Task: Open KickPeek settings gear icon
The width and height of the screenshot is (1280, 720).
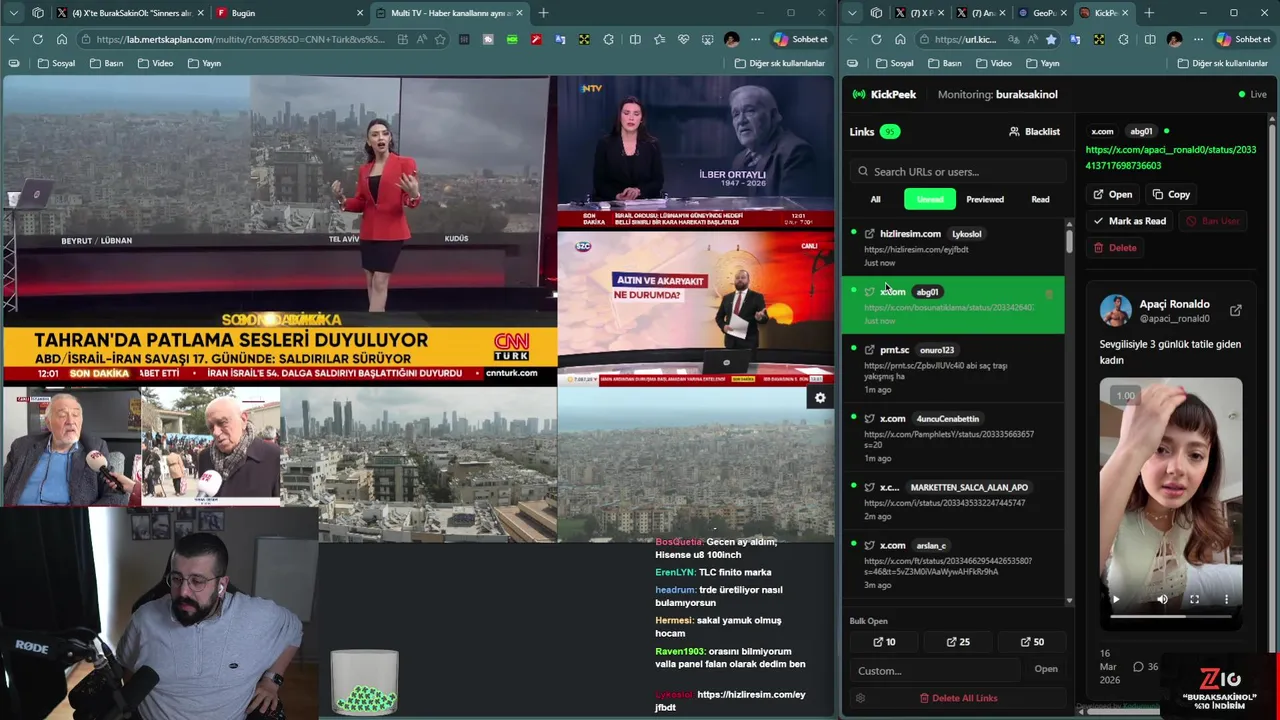Action: pyautogui.click(x=860, y=698)
